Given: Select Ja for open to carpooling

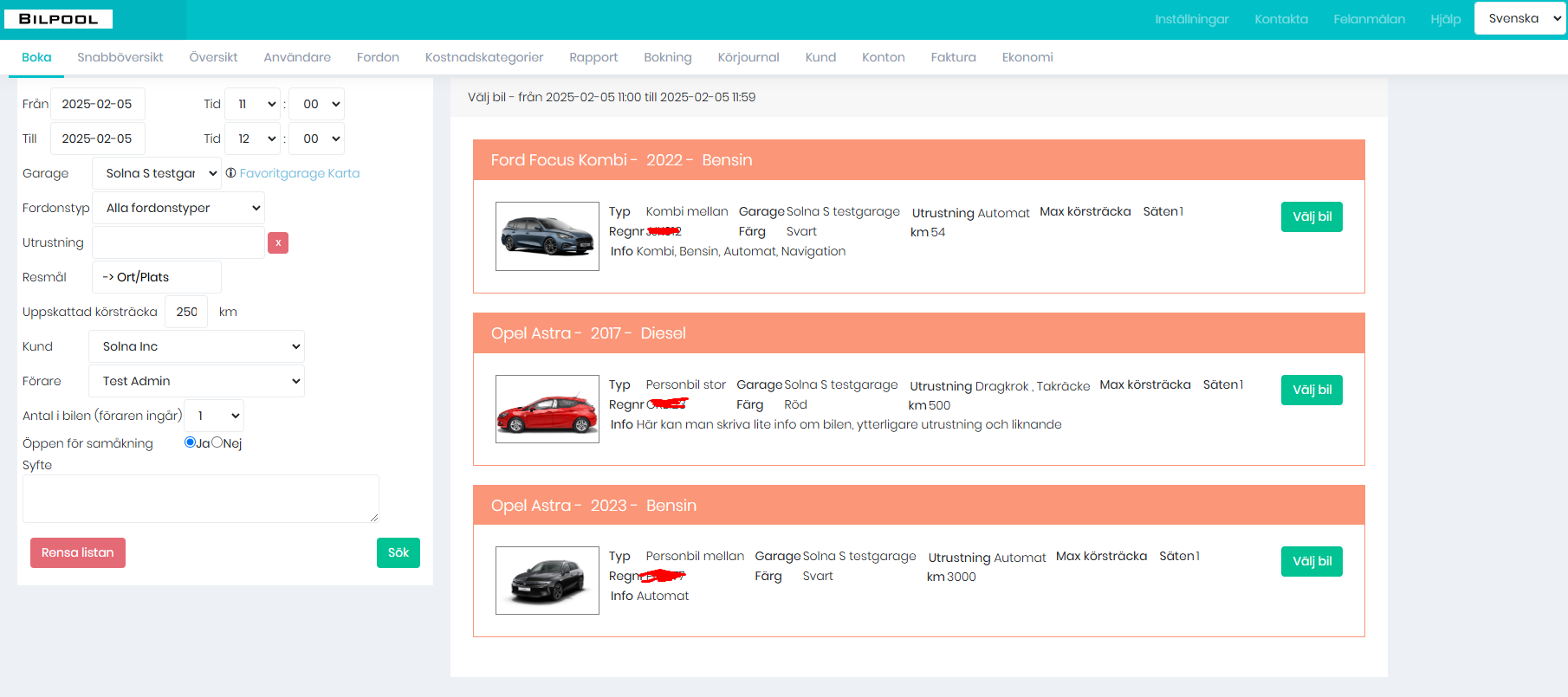Looking at the screenshot, I should [x=190, y=442].
